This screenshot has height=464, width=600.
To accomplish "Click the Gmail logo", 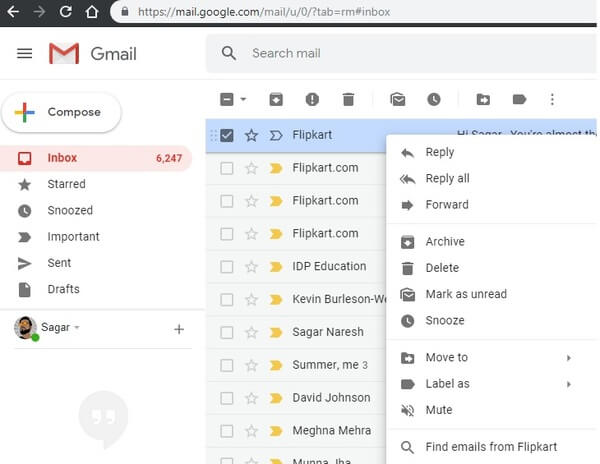I will (93, 54).
